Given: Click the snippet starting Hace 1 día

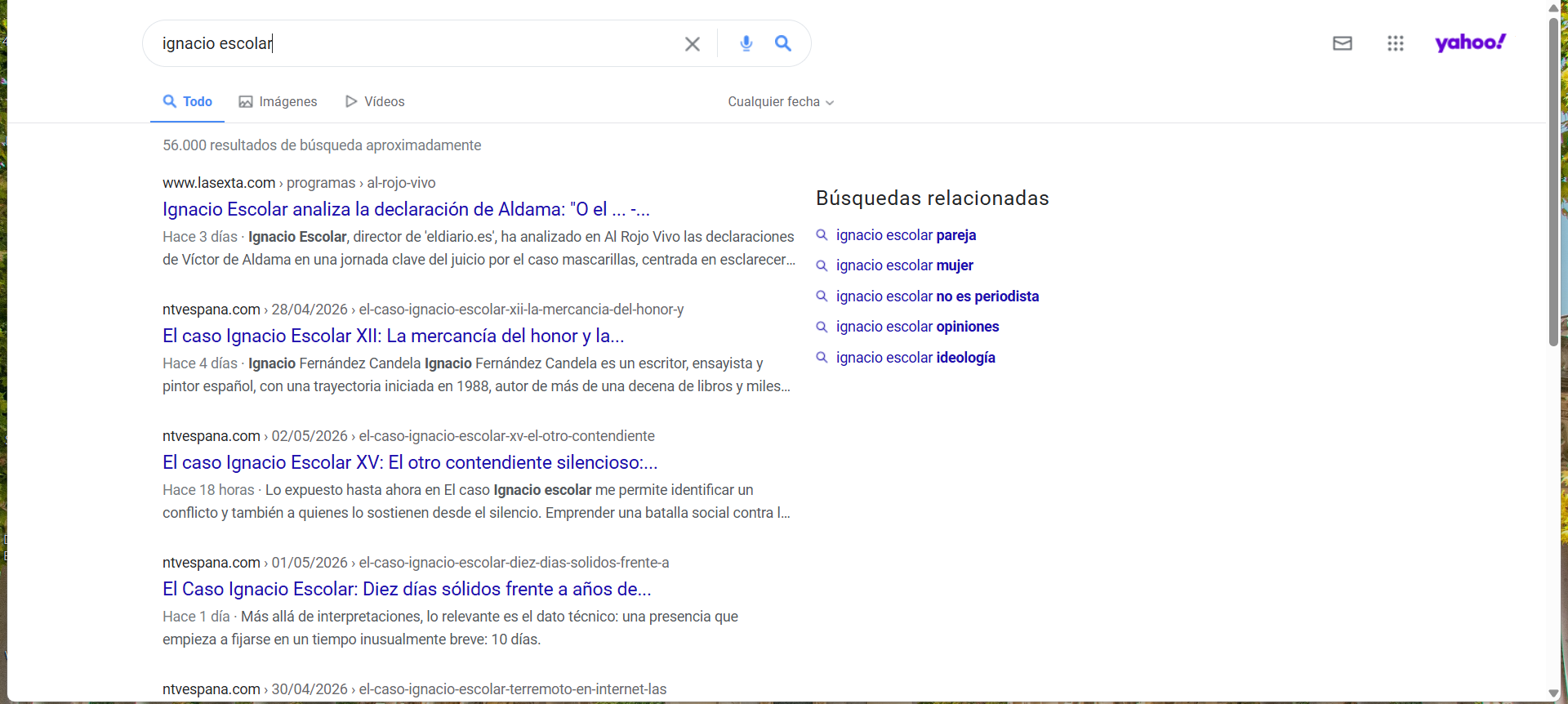Looking at the screenshot, I should pyautogui.click(x=450, y=628).
